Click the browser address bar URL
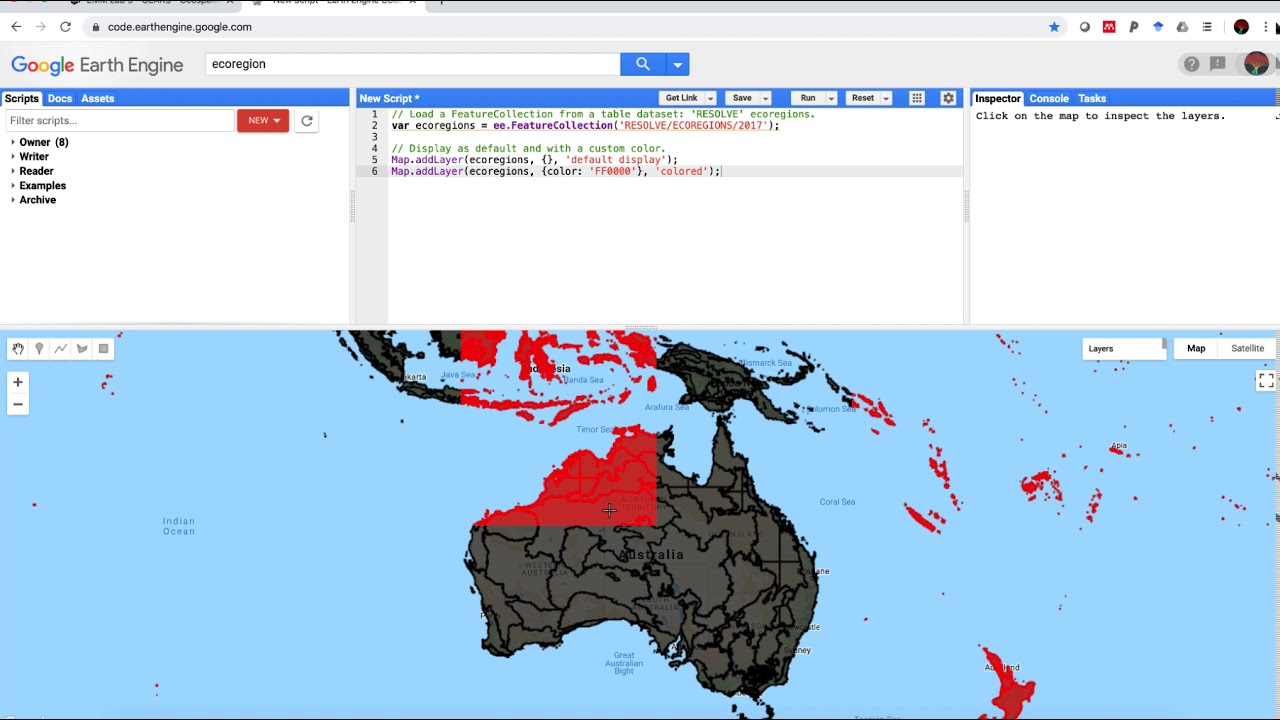Image resolution: width=1280 pixels, height=720 pixels. 180,27
